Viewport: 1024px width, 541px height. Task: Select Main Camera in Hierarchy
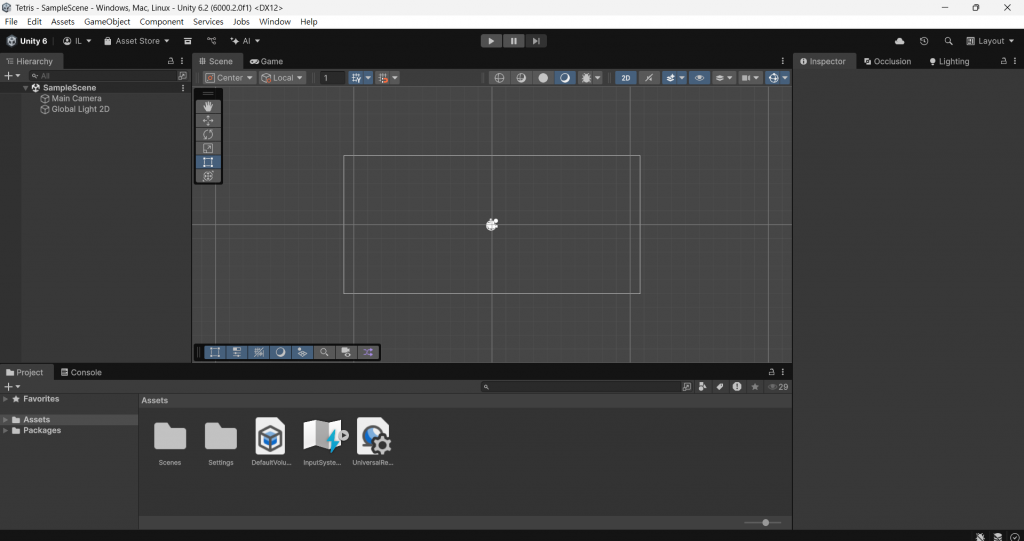coord(76,98)
